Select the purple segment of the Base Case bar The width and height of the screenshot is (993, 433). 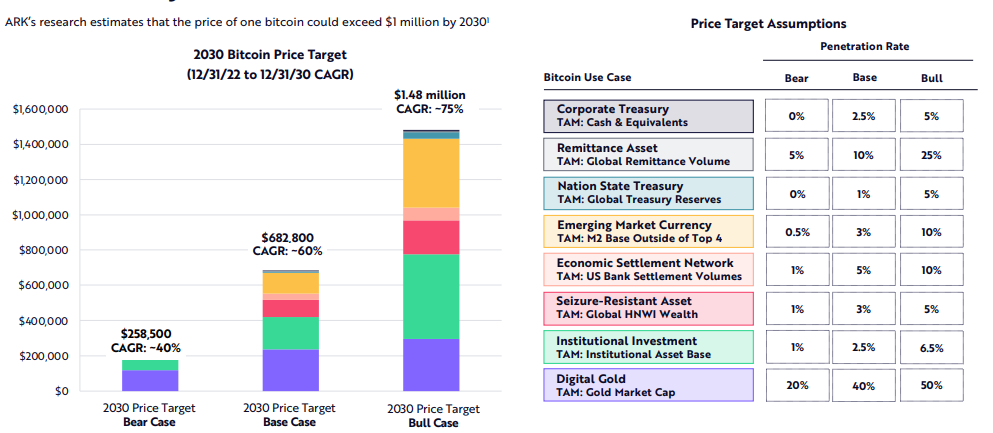click(x=291, y=370)
